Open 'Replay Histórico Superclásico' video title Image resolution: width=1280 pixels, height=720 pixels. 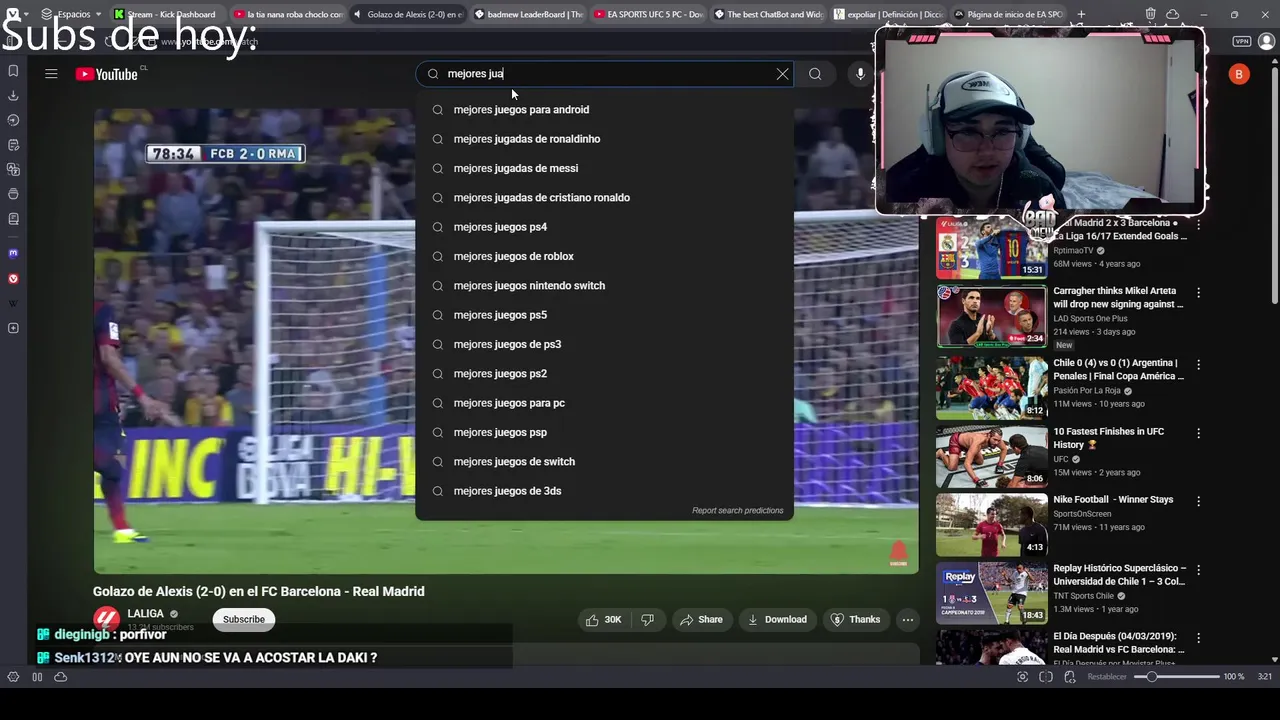pyautogui.click(x=1118, y=575)
